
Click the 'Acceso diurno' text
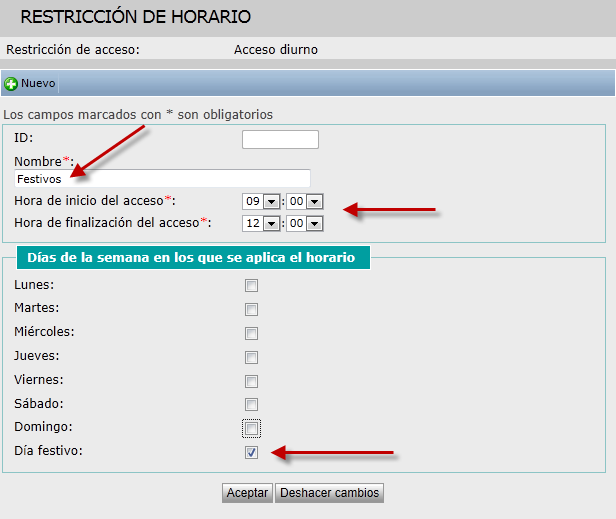(276, 50)
